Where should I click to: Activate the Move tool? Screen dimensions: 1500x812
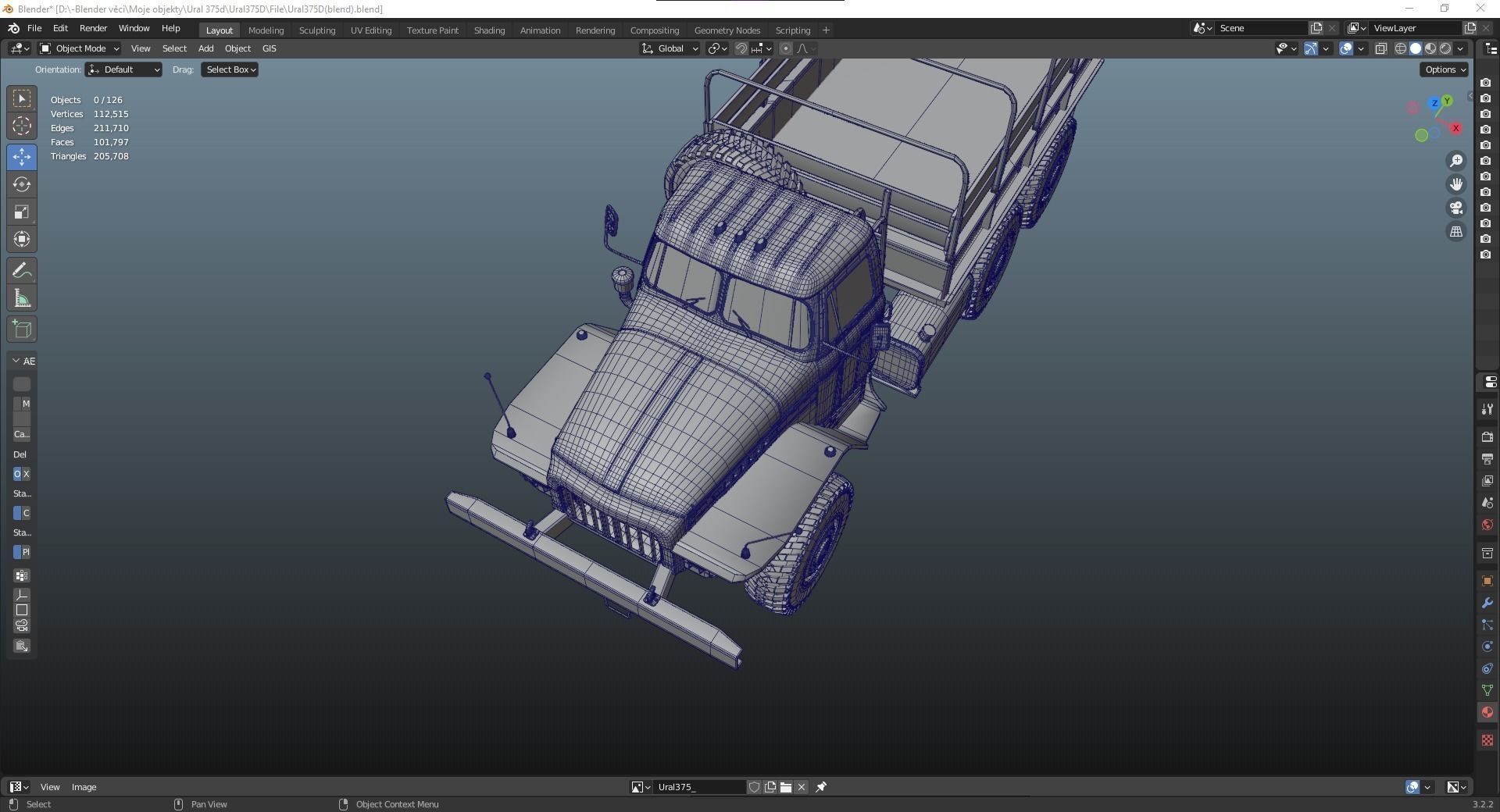point(22,157)
